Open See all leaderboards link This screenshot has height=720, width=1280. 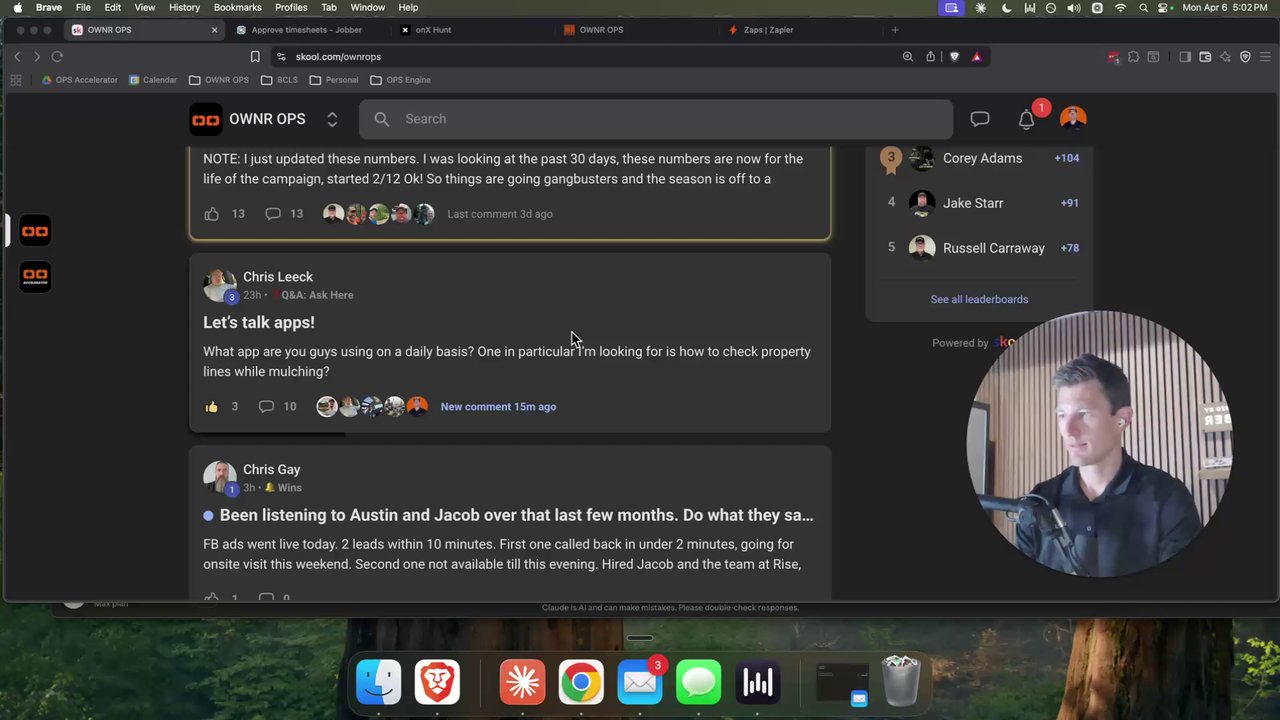pyautogui.click(x=979, y=299)
